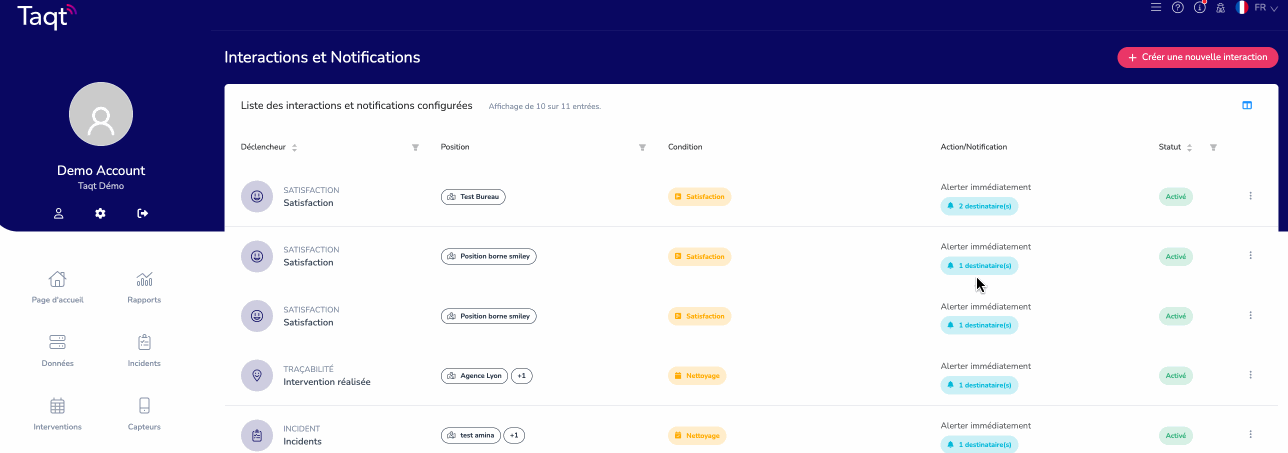This screenshot has width=1288, height=453.
Task: Open the hamburger menu in top bar
Action: click(x=1156, y=7)
